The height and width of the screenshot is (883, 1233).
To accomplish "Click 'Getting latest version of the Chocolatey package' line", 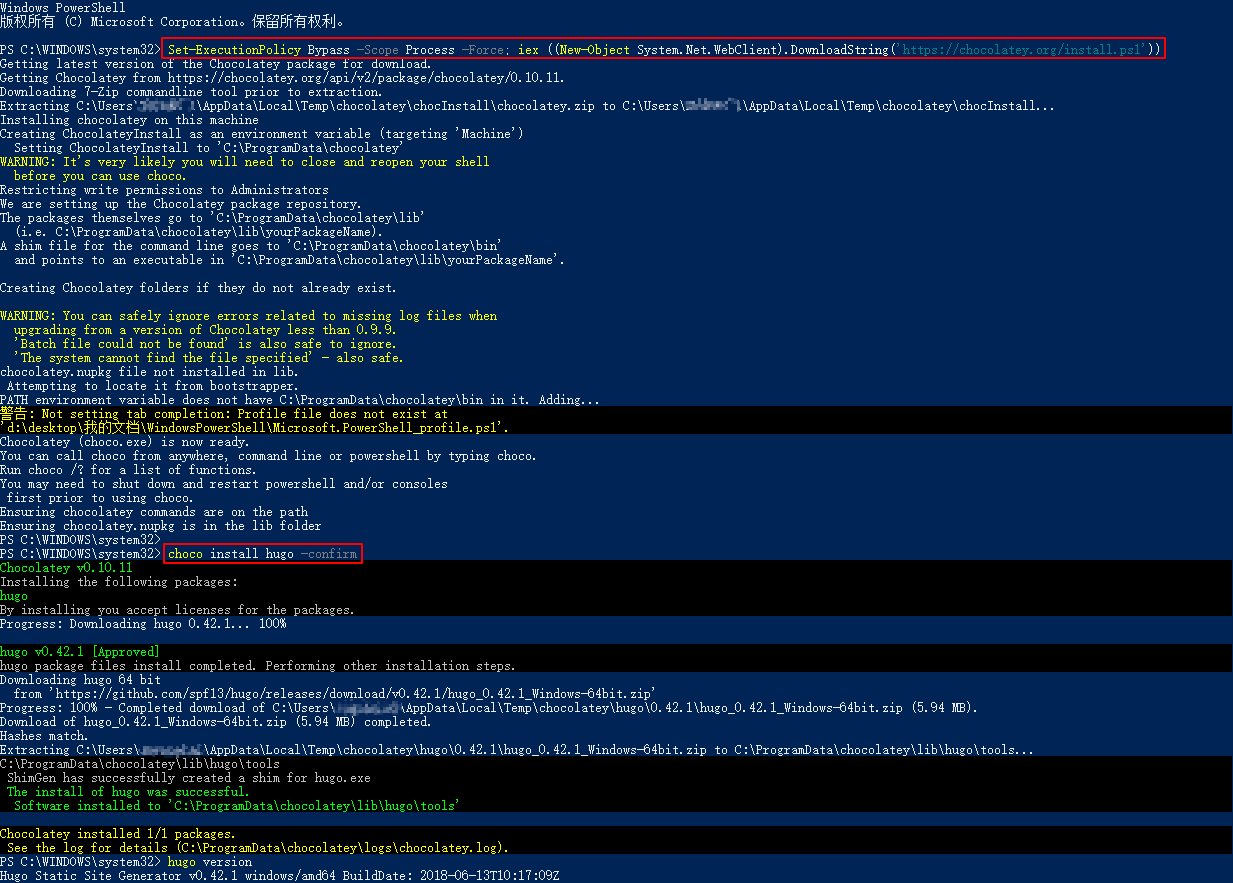I will click(x=216, y=63).
